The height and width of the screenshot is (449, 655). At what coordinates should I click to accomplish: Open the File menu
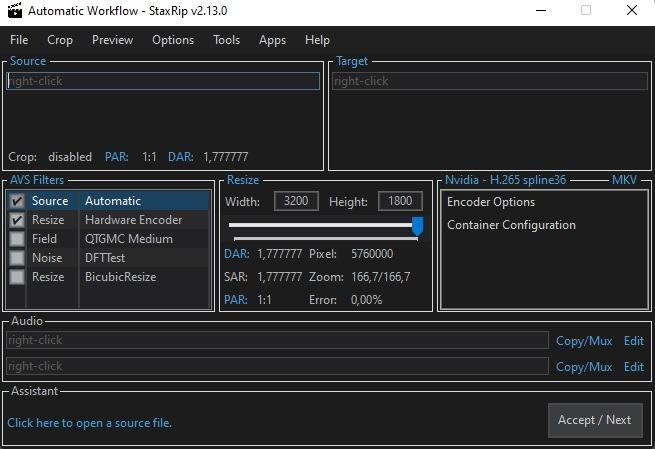pyautogui.click(x=19, y=40)
